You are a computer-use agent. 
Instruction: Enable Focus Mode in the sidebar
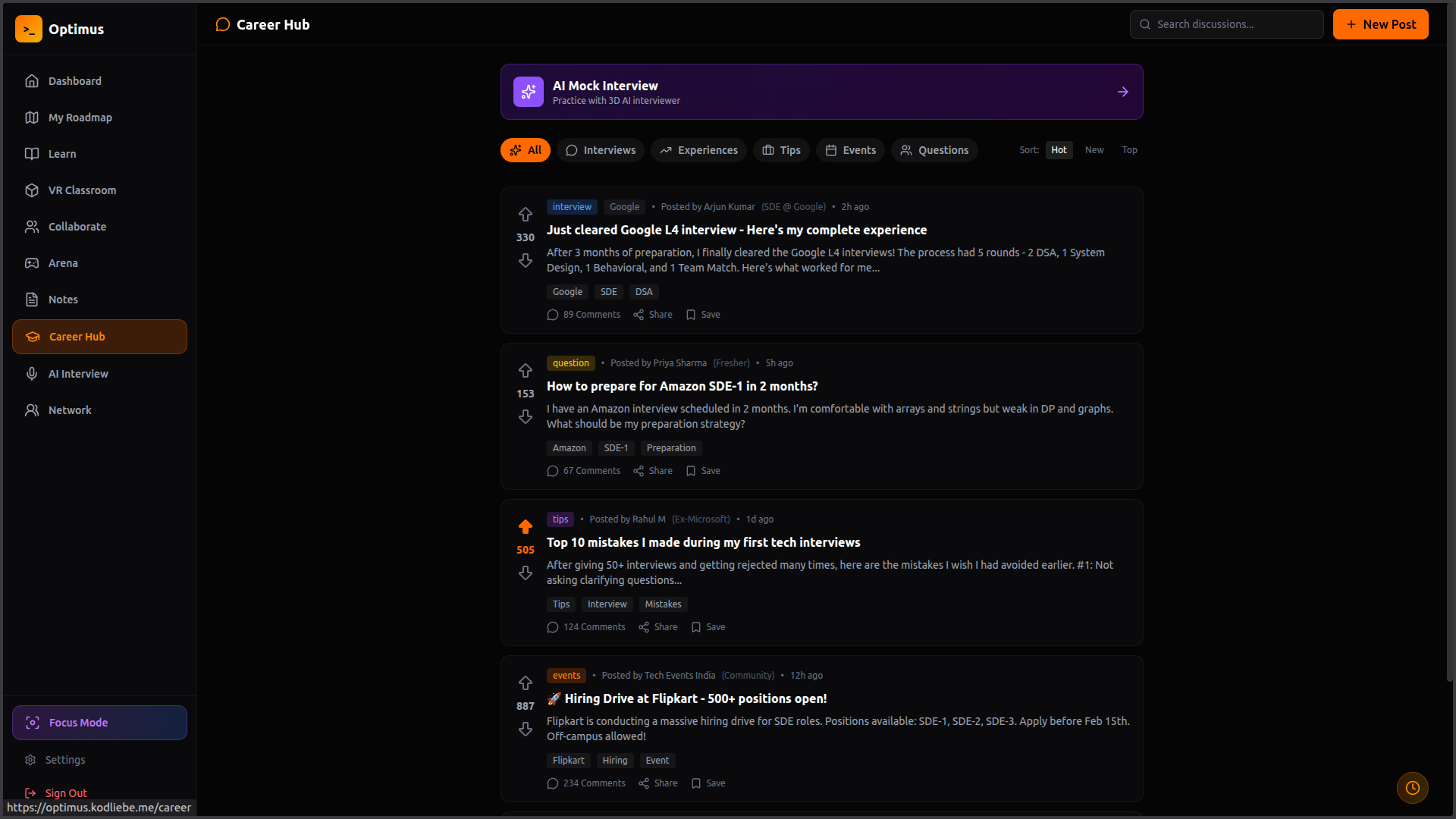click(x=99, y=723)
